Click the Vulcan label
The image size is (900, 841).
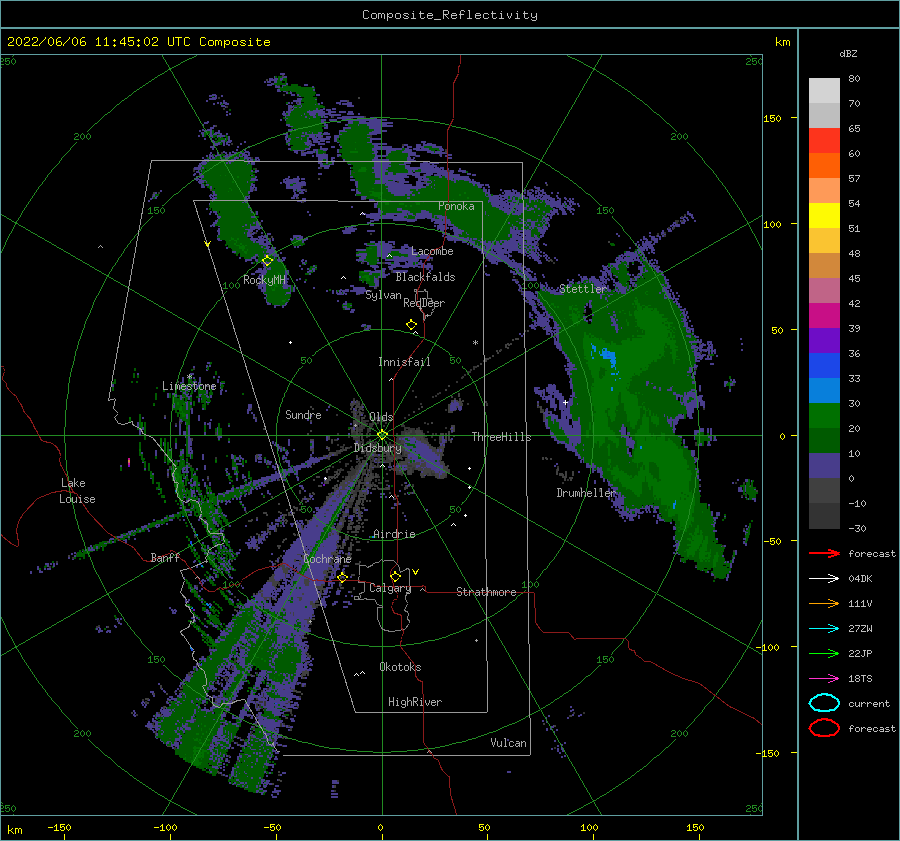tap(508, 743)
